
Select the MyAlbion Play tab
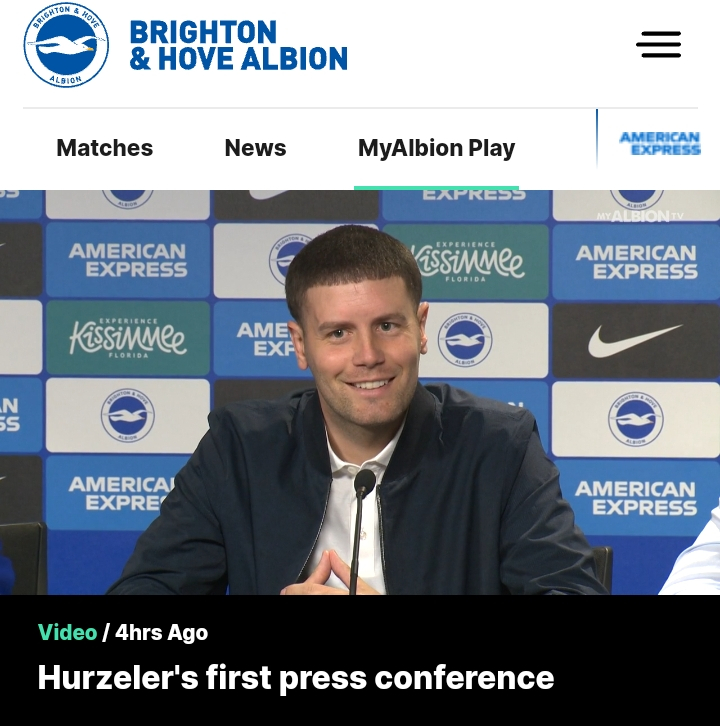tap(436, 149)
